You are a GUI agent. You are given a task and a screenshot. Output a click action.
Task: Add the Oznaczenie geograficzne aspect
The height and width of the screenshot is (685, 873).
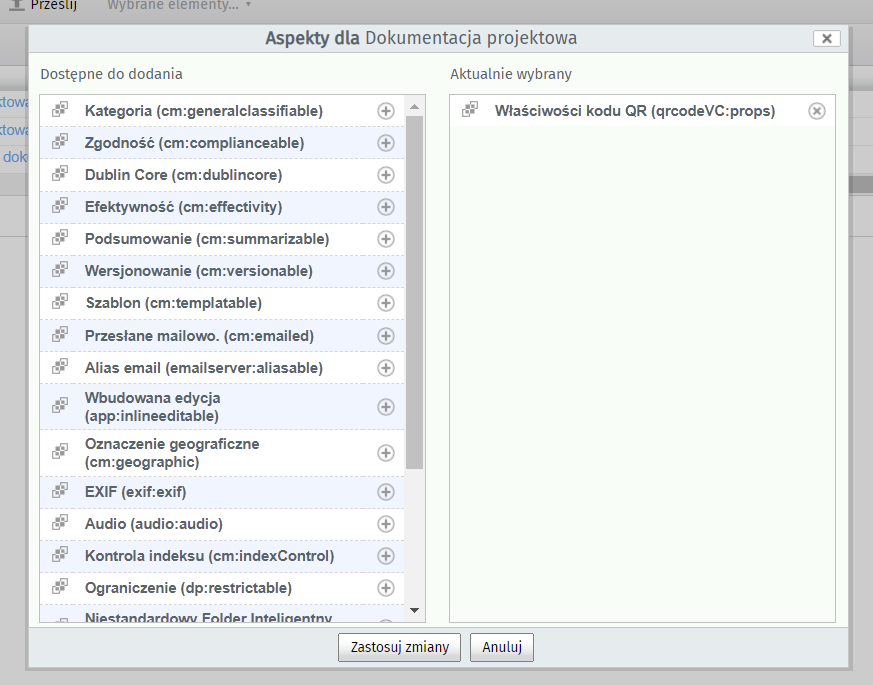tap(385, 453)
